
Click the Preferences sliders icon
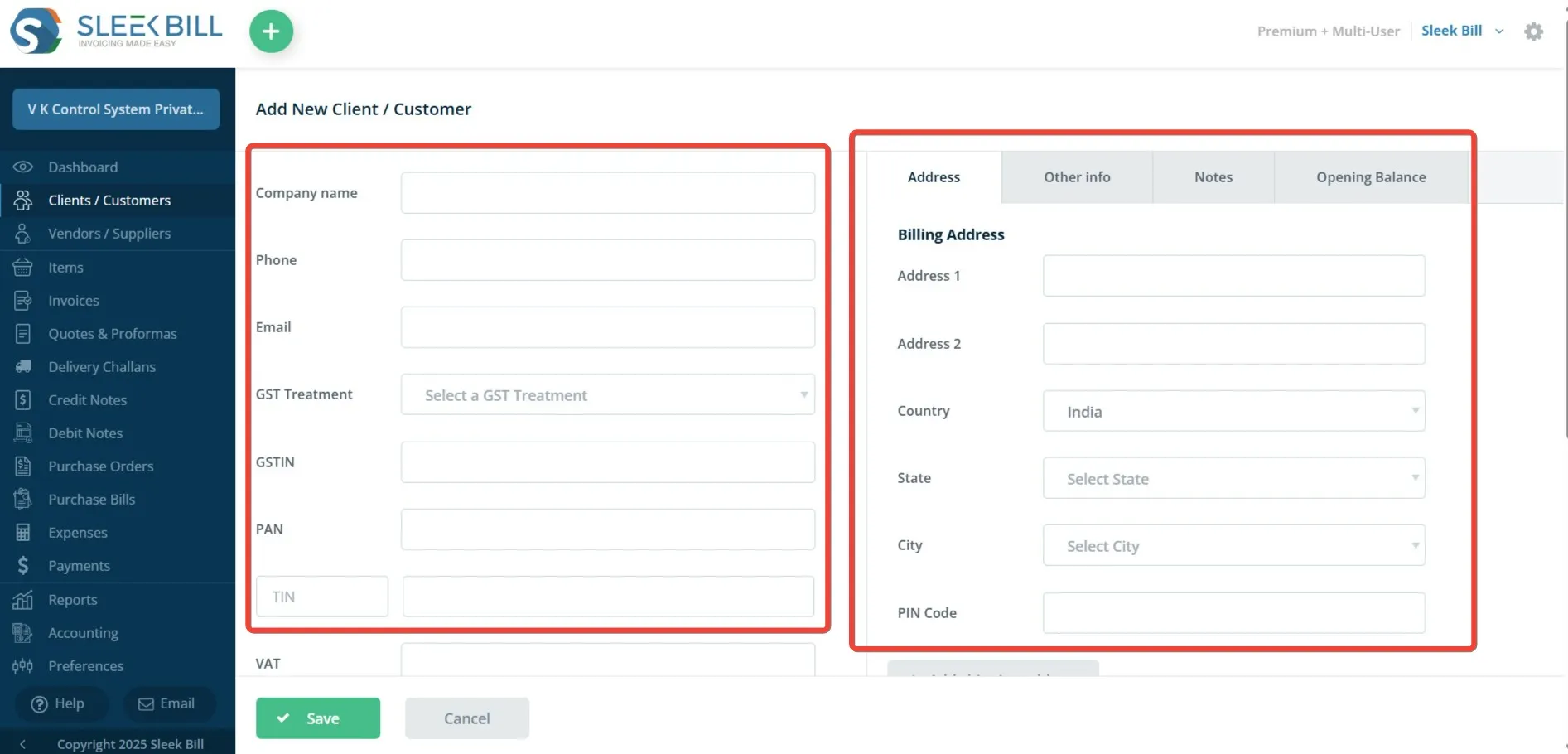coord(23,665)
